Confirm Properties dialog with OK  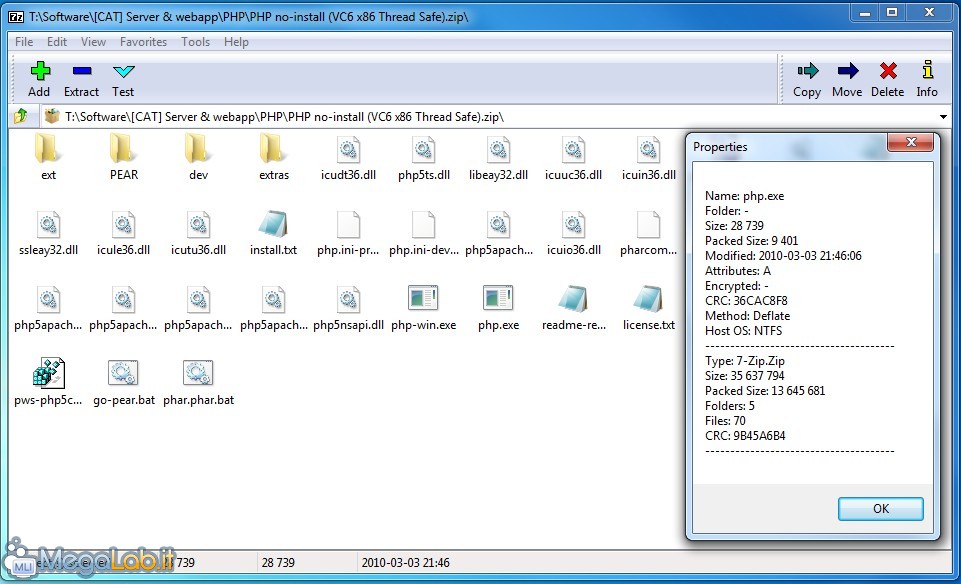[881, 509]
